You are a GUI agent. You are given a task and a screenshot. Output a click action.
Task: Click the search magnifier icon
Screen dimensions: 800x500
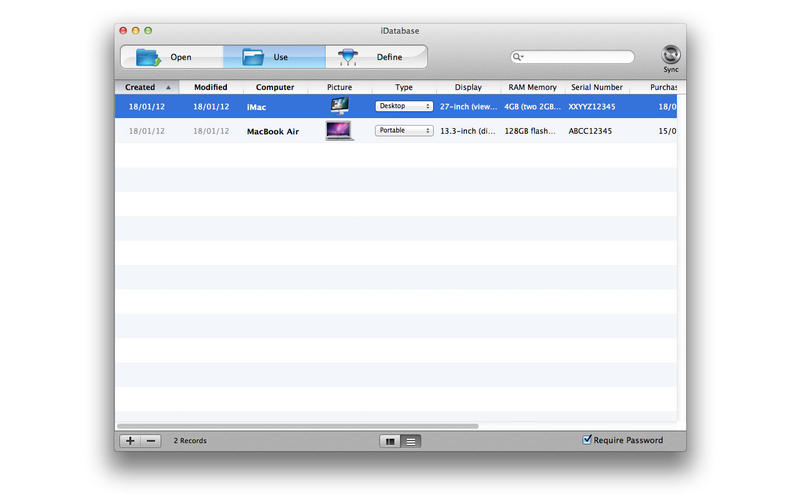pos(519,57)
